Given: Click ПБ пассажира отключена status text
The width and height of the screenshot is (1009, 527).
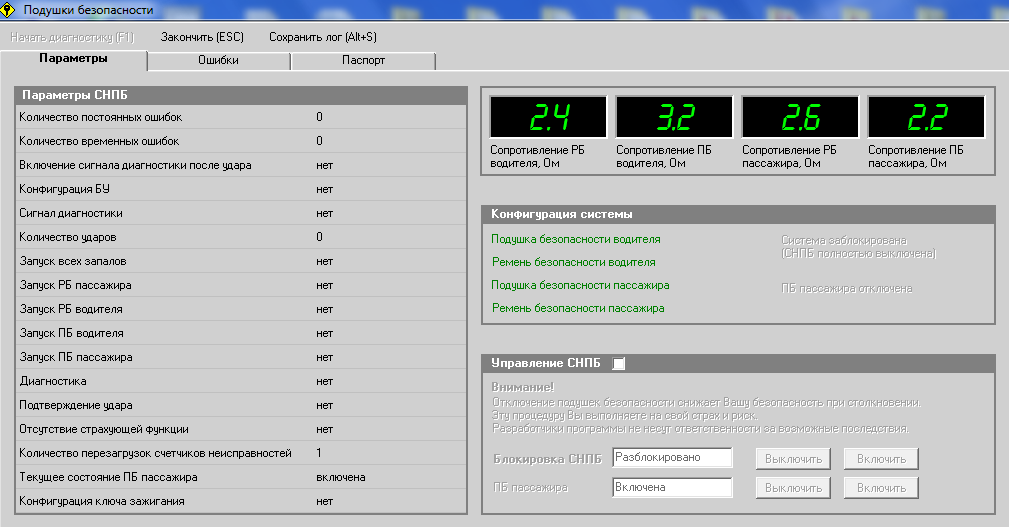Looking at the screenshot, I should pos(847,289).
